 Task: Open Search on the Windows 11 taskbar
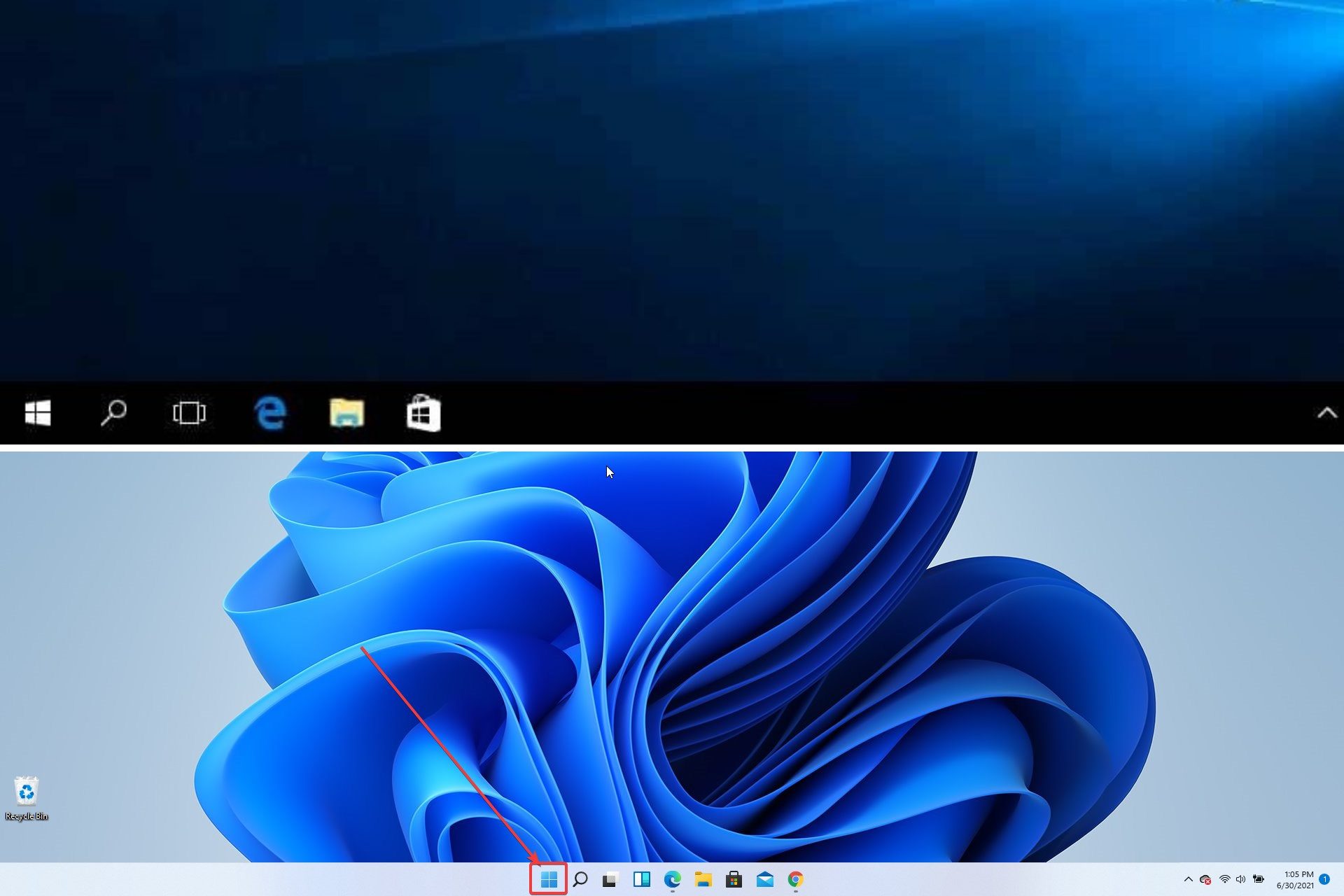tap(580, 879)
